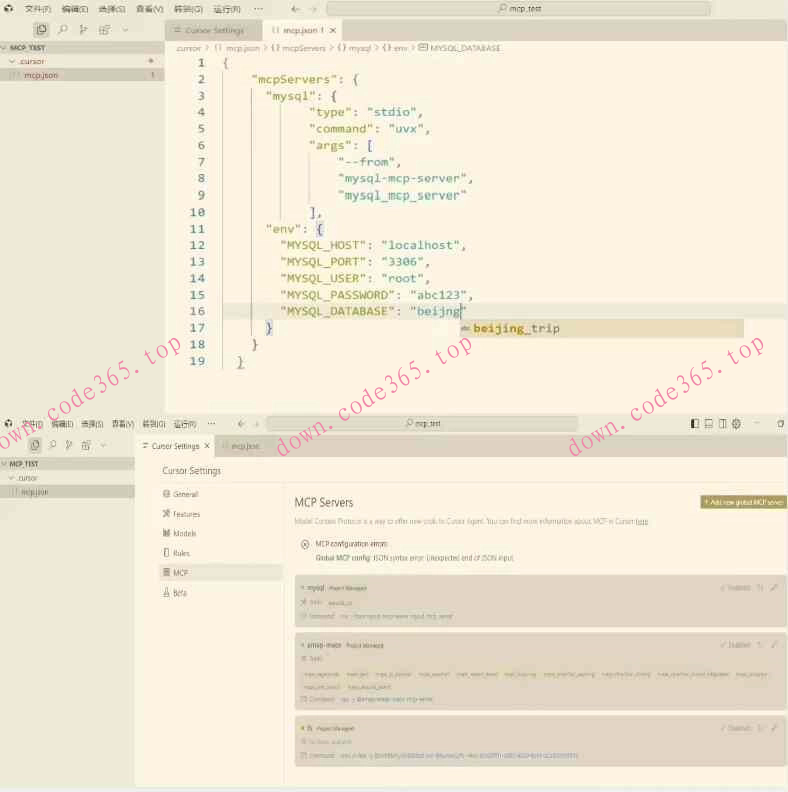Switch to Cursor Settings tab in top window
Screen dimensions: 788x792
pyautogui.click(x=212, y=30)
